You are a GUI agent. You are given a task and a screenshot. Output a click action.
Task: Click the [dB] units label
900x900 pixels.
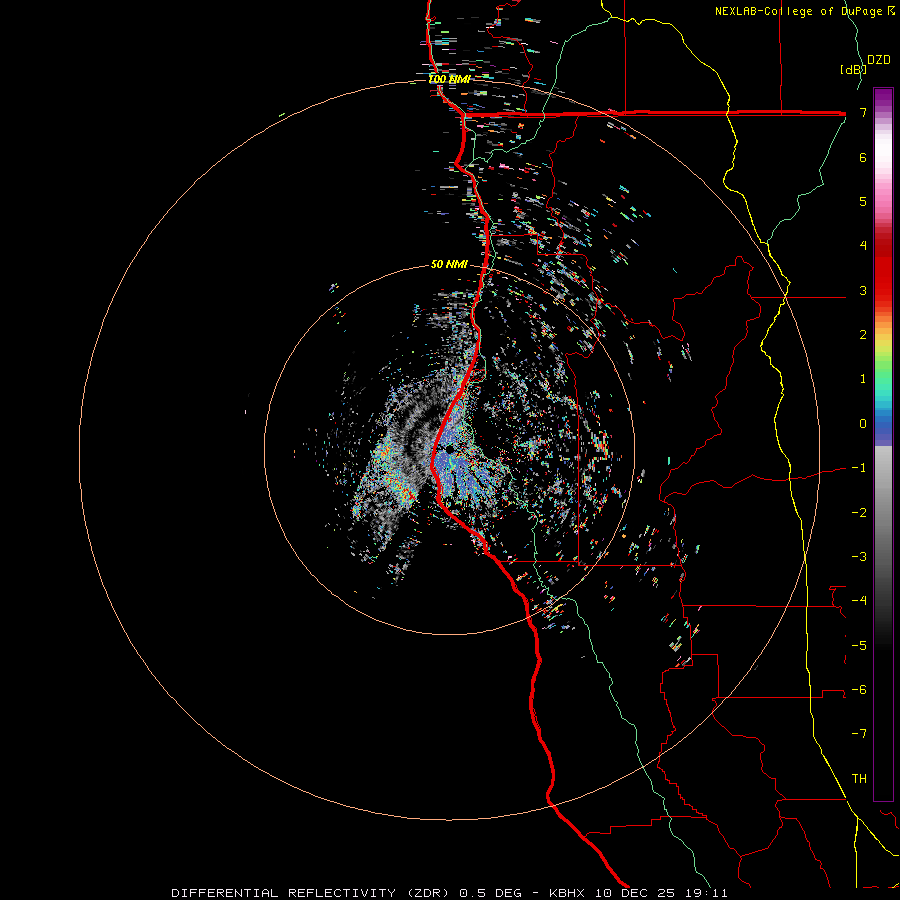(853, 69)
